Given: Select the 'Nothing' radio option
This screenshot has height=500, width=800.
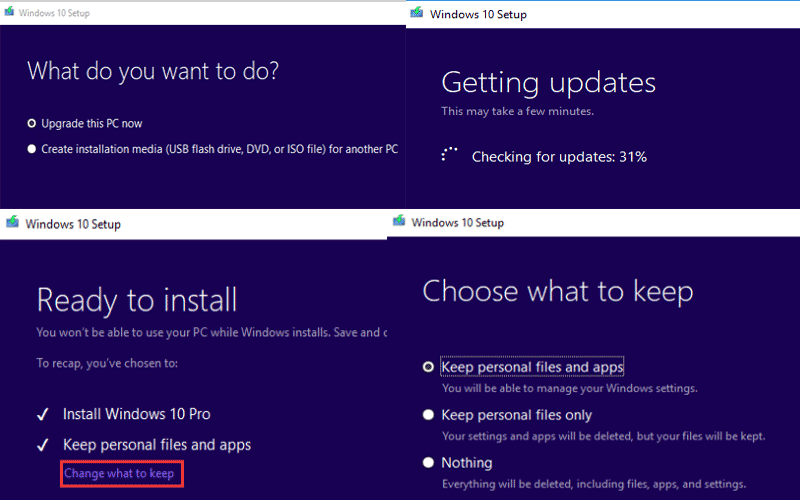Looking at the screenshot, I should tap(428, 463).
